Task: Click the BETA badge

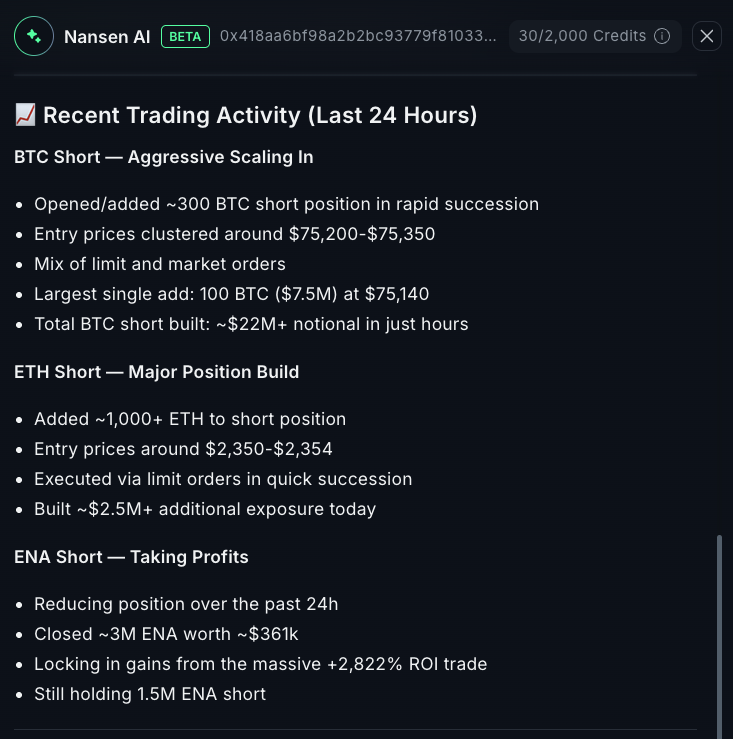Action: [185, 36]
